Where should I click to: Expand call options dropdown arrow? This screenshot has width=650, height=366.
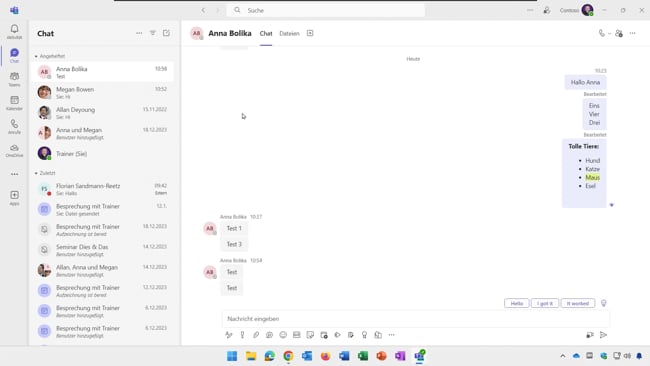609,34
